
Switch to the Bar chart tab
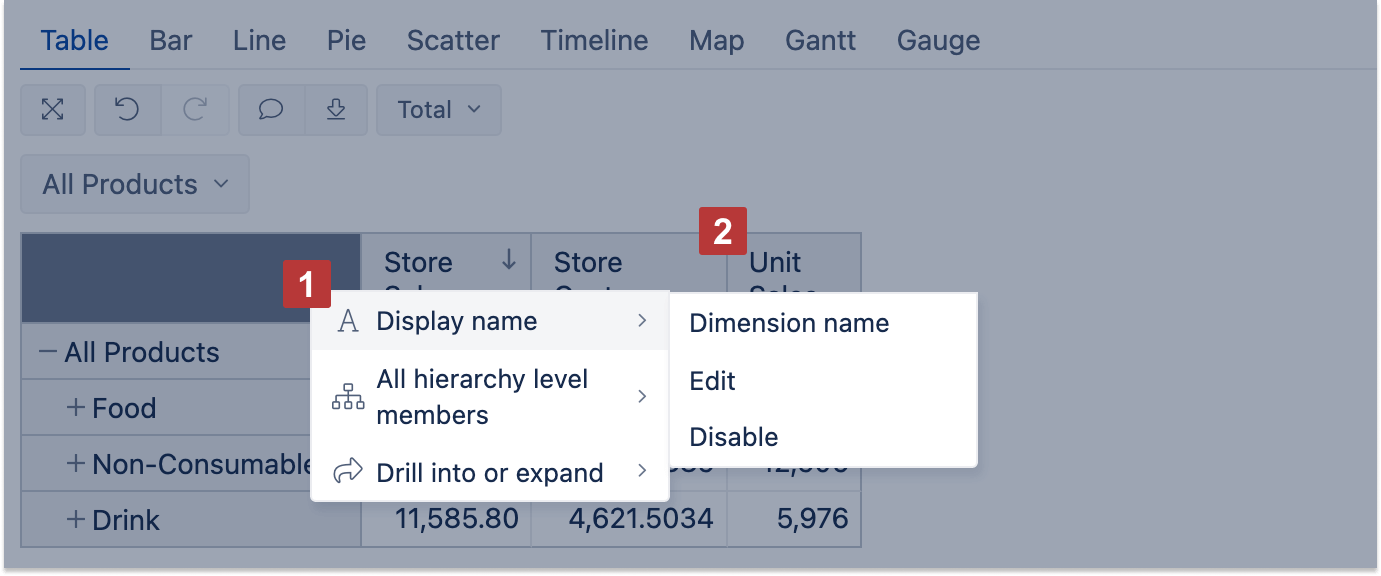coord(171,41)
